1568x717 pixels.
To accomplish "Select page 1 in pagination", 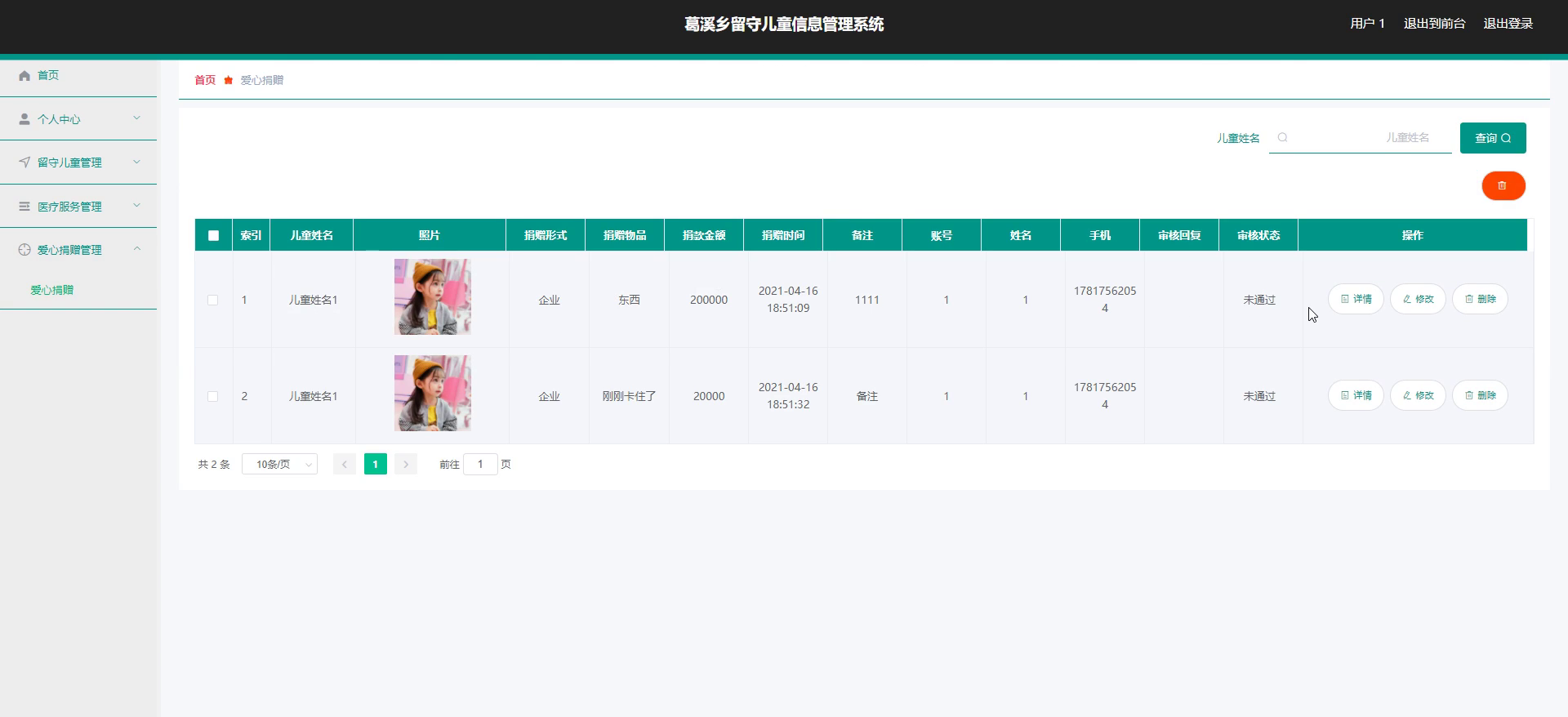I will coord(375,464).
